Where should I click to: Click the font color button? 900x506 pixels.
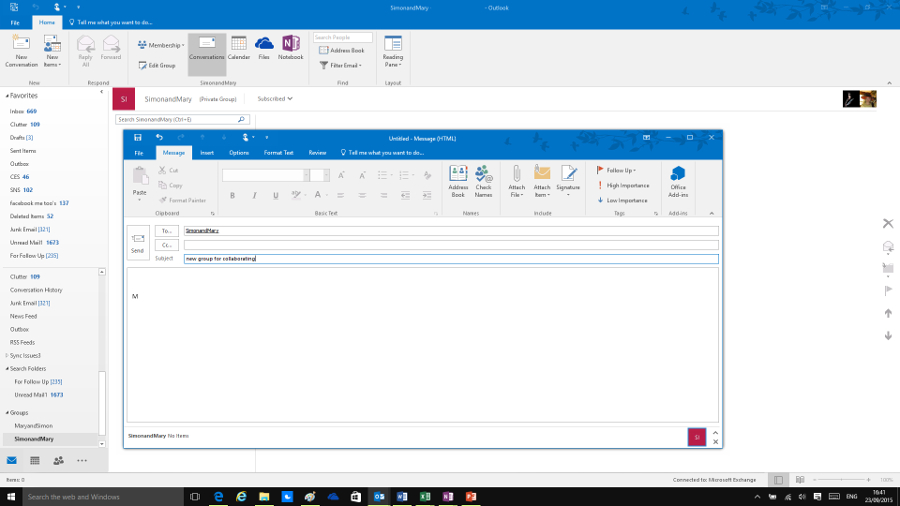click(317, 196)
